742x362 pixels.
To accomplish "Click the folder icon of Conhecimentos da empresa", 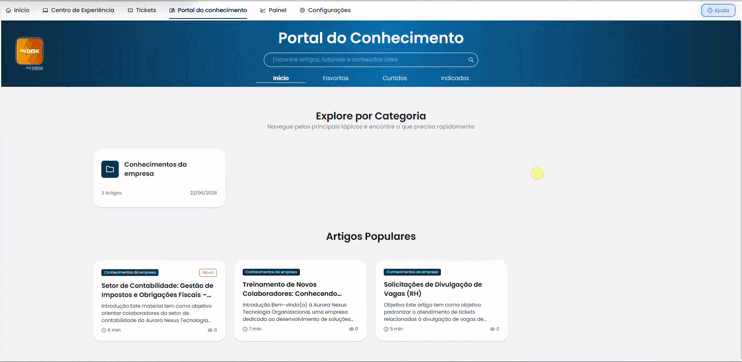I will [110, 169].
